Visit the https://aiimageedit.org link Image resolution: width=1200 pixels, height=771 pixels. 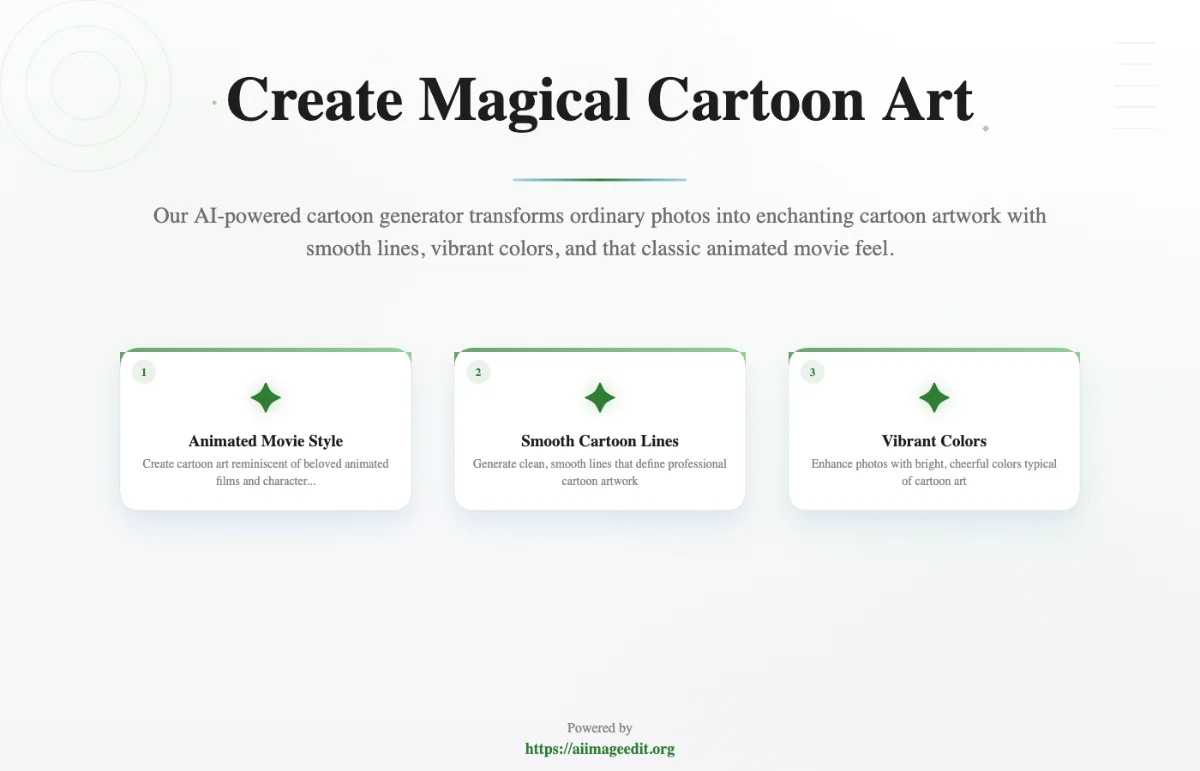[599, 749]
